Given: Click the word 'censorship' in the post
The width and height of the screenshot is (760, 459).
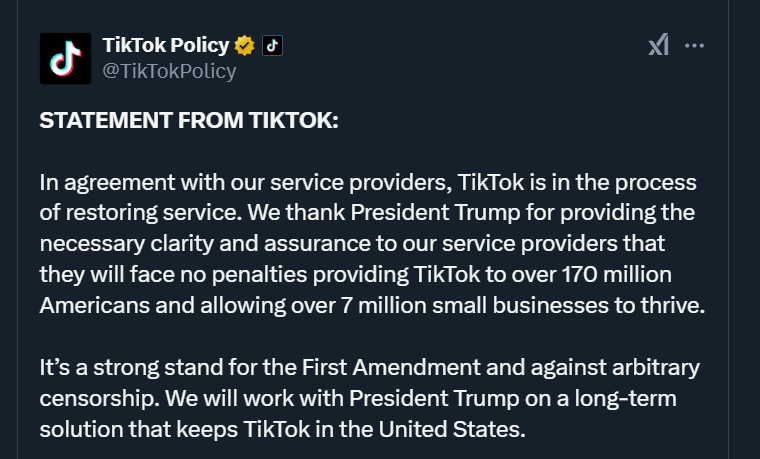Looking at the screenshot, I should point(99,399).
